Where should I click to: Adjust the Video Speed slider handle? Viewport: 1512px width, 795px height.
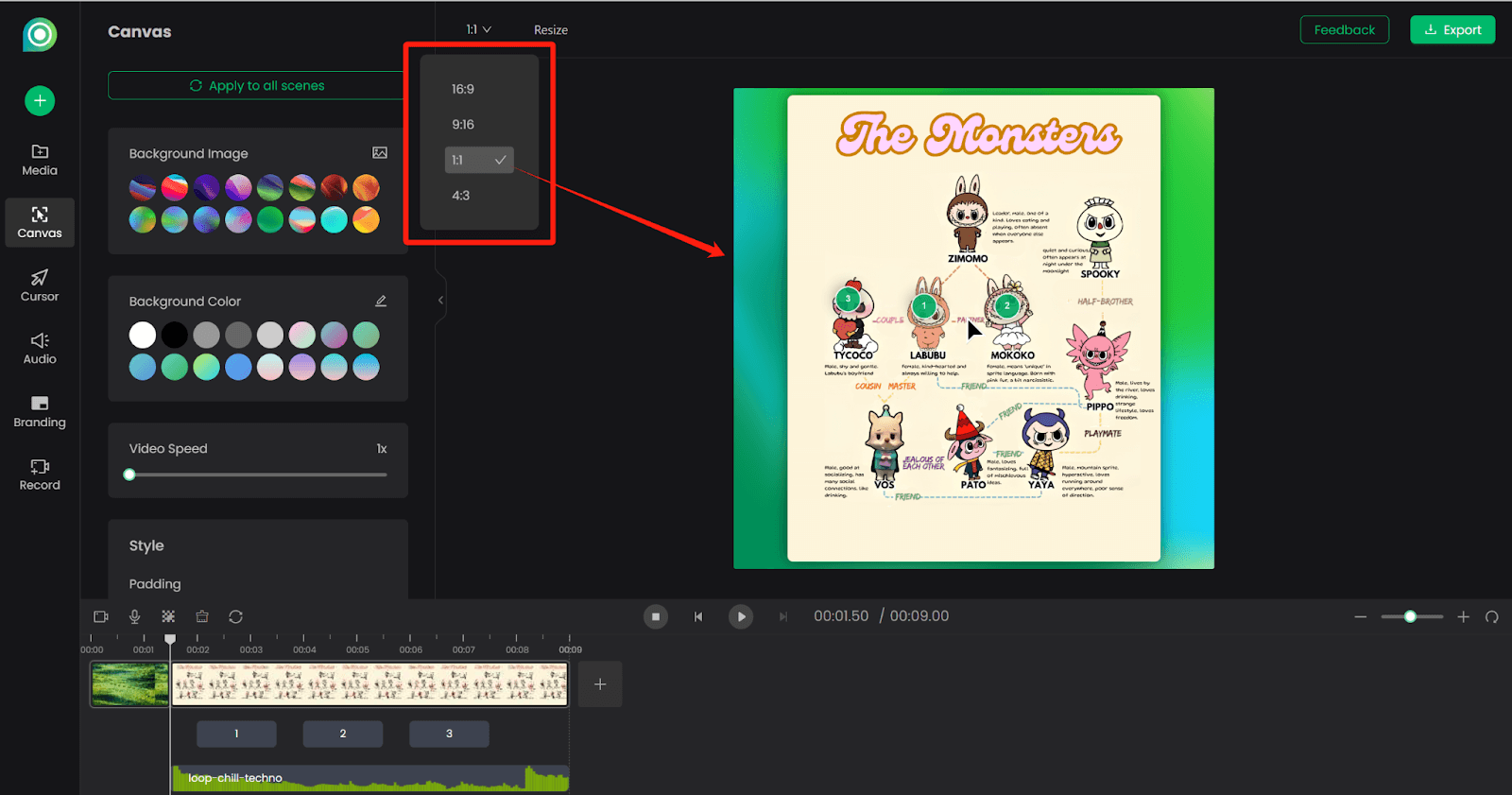tap(129, 475)
